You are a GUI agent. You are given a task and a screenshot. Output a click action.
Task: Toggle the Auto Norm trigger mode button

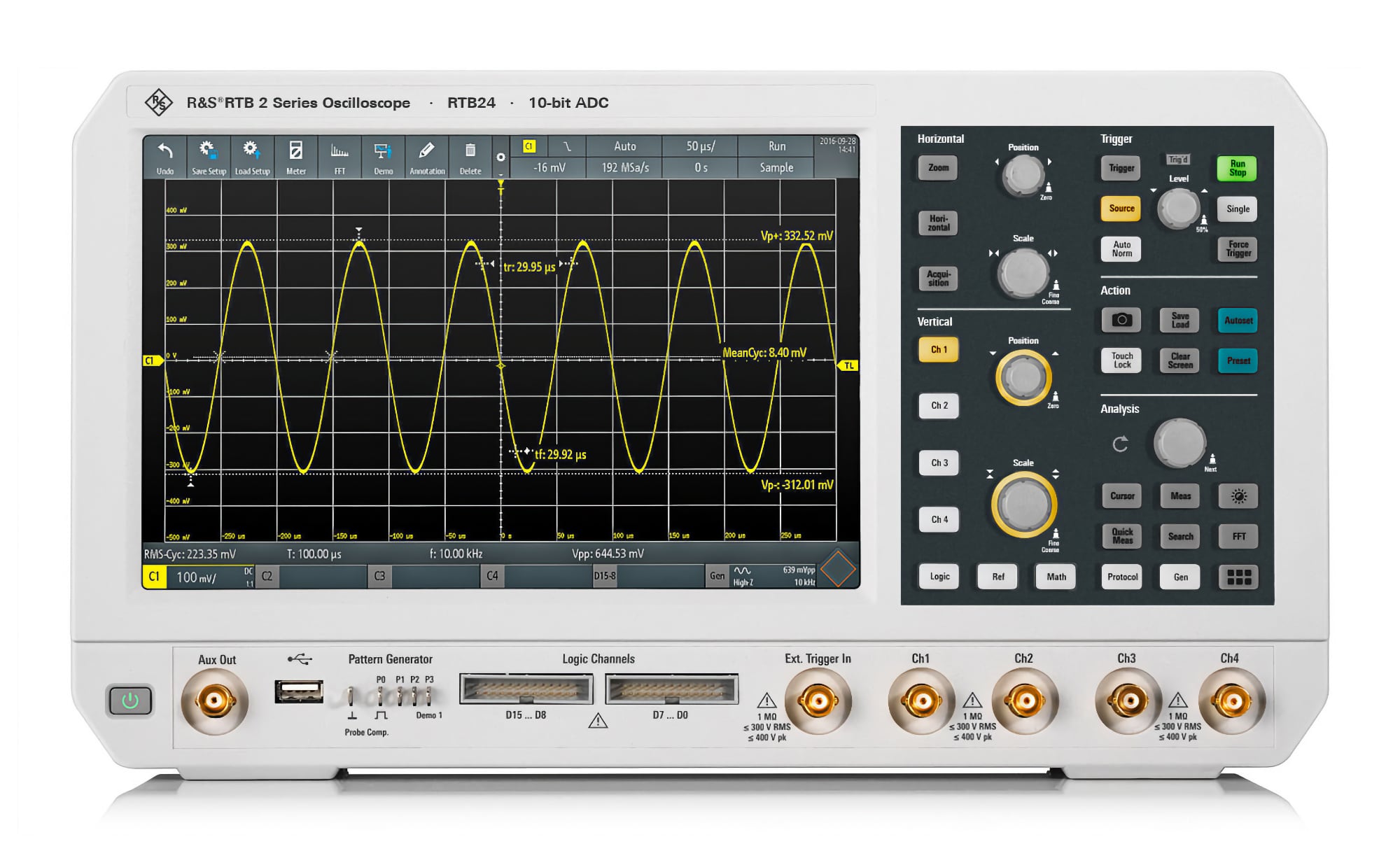1121,249
